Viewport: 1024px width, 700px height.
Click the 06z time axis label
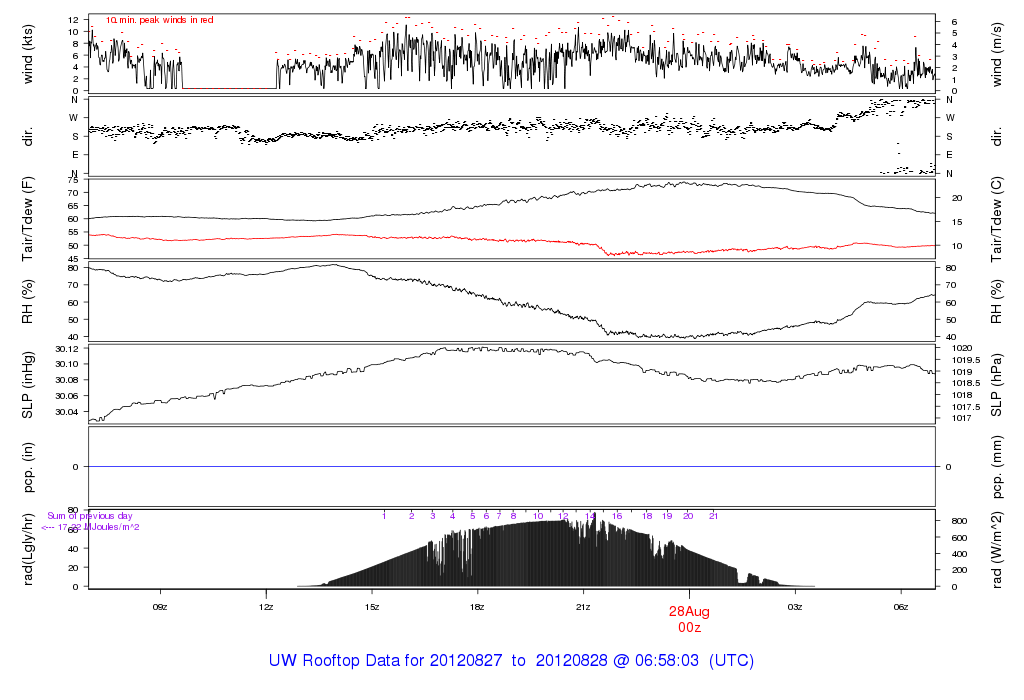901,607
